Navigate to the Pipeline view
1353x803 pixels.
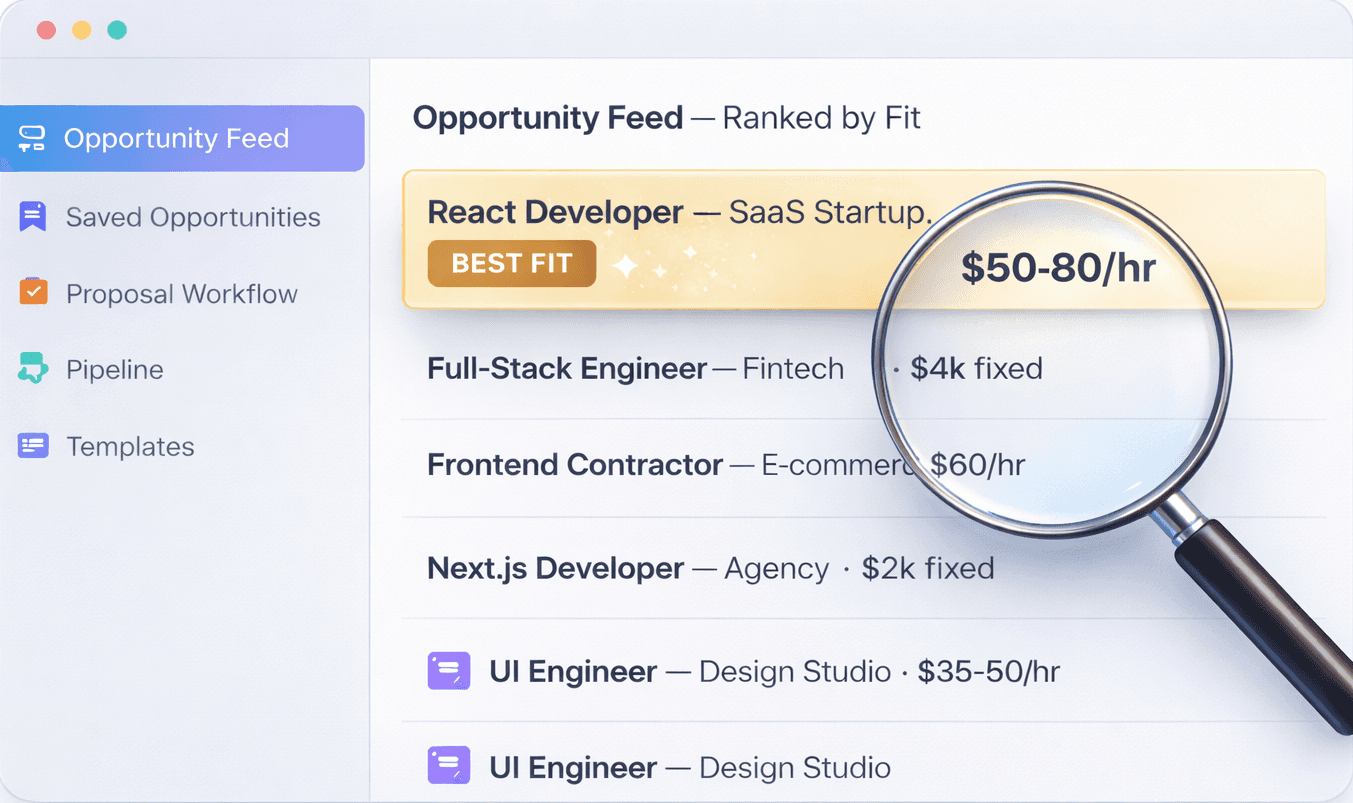coord(114,369)
